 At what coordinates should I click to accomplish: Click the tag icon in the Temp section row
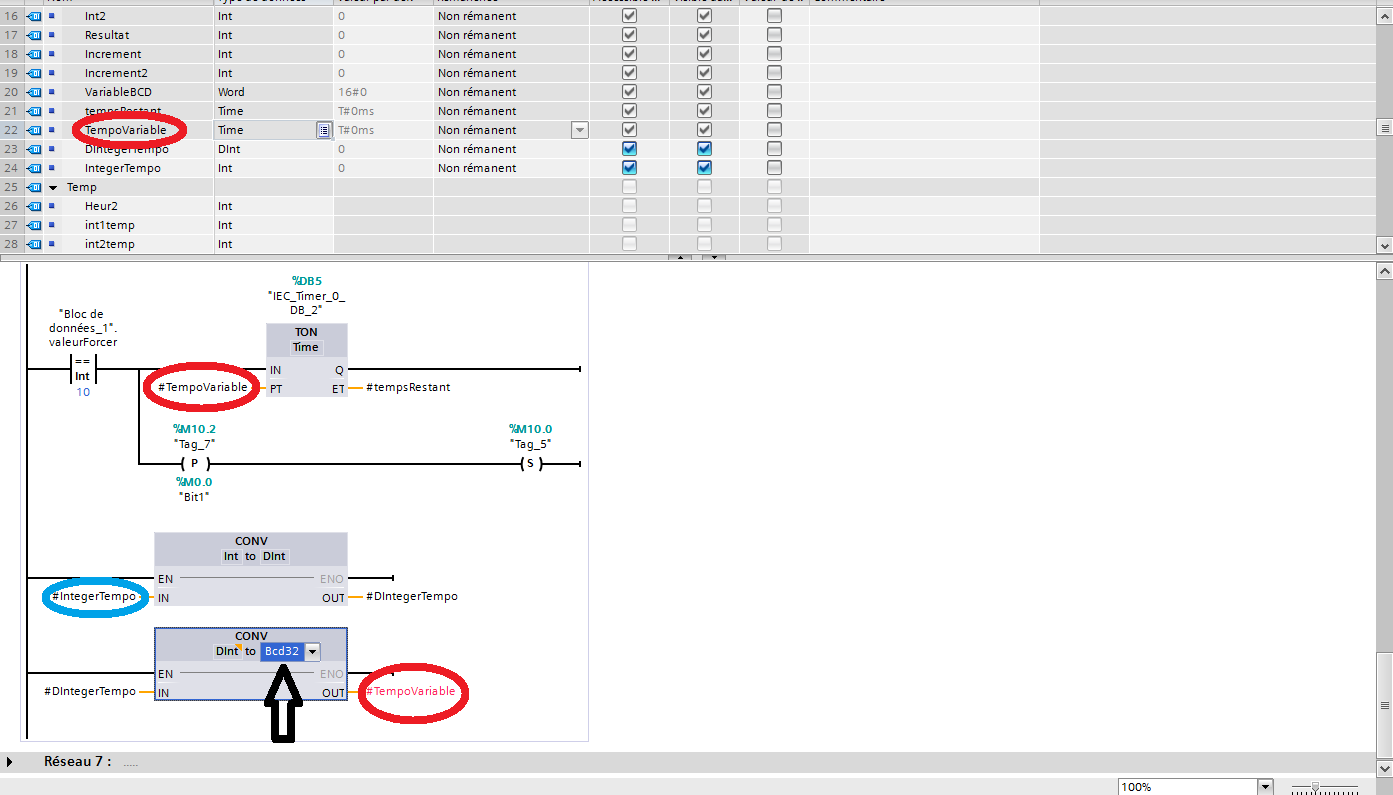33,187
